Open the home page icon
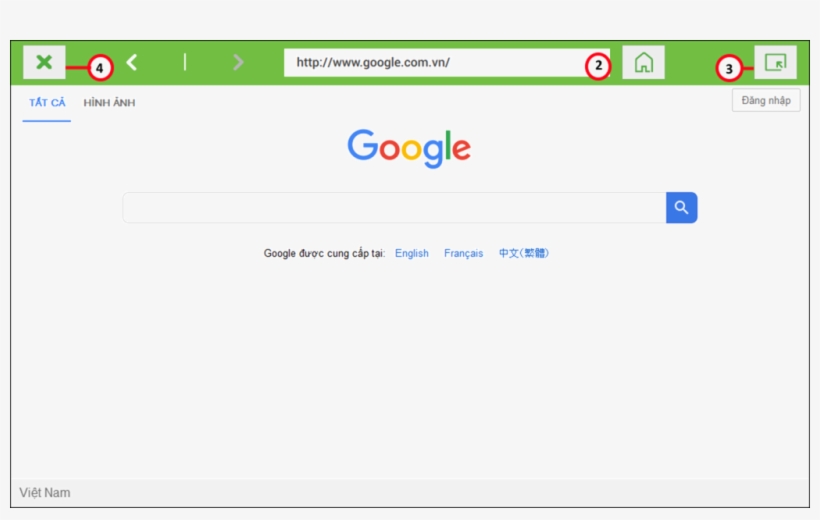The width and height of the screenshot is (820, 520). coord(643,62)
